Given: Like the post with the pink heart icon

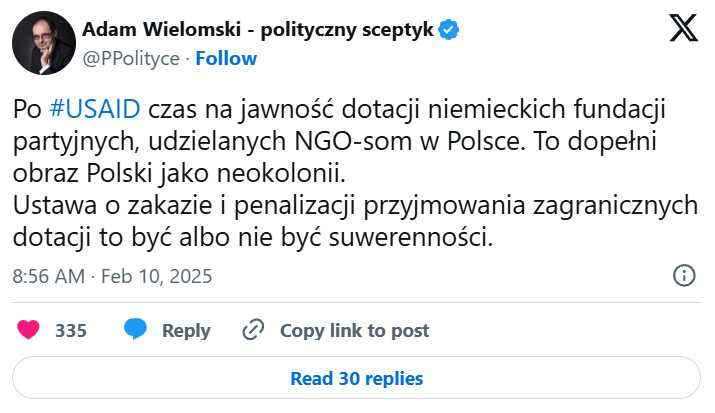Looking at the screenshot, I should [x=28, y=330].
